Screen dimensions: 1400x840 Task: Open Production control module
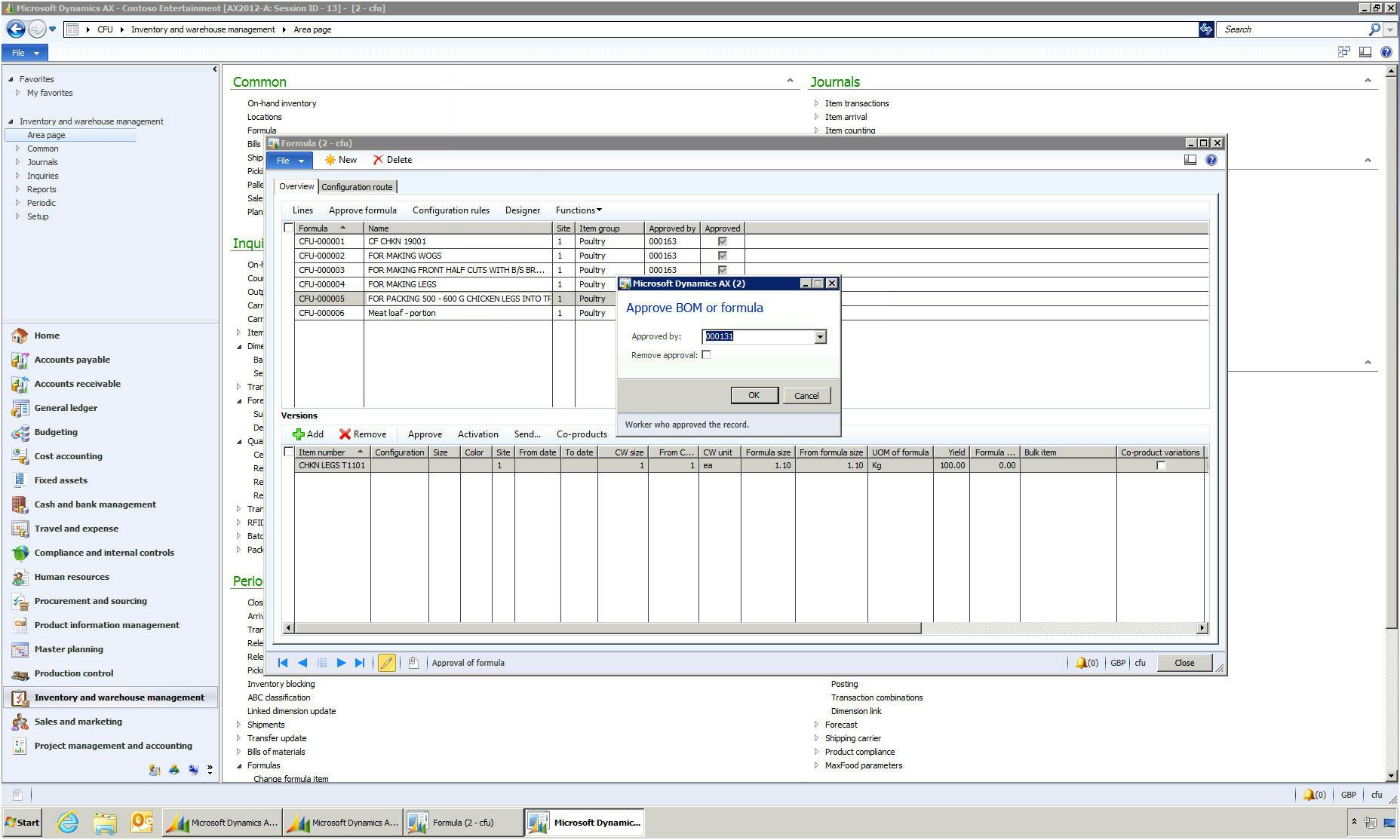pos(73,673)
